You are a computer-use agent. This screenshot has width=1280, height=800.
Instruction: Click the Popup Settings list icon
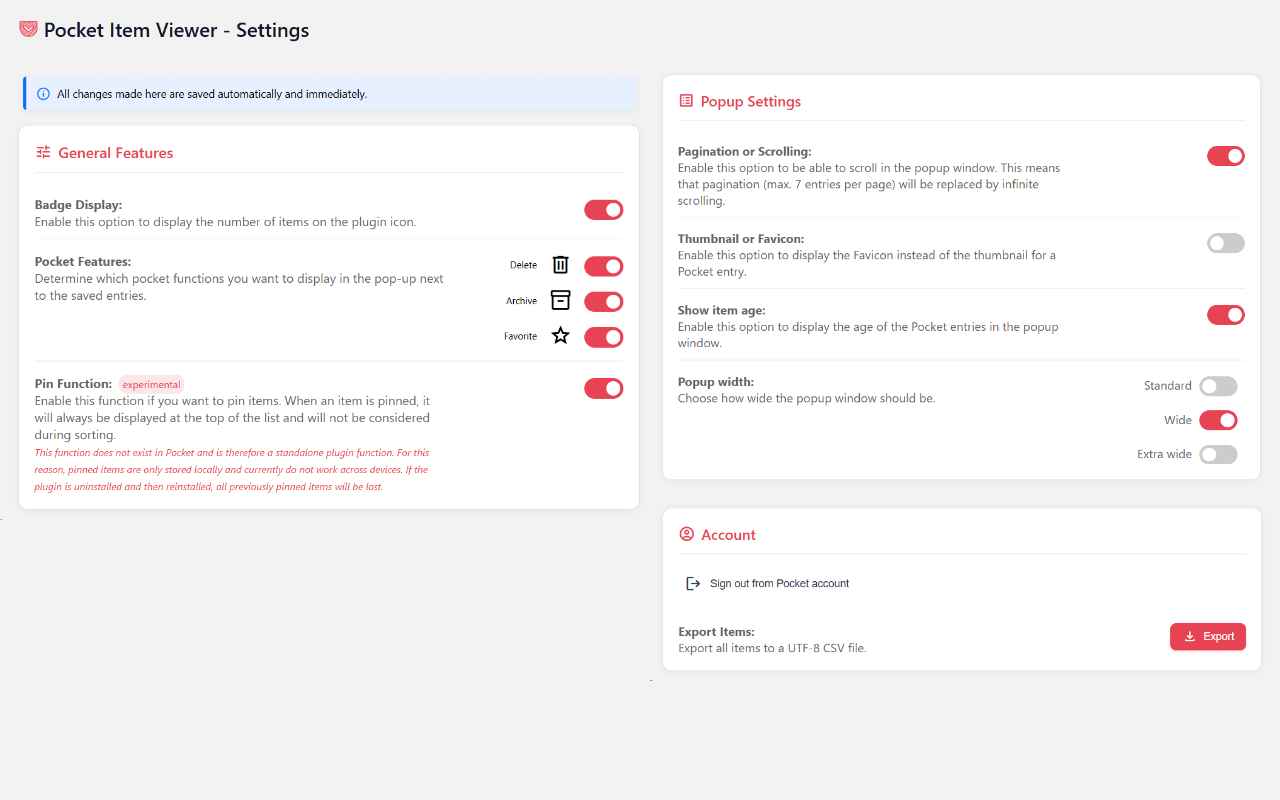click(x=686, y=101)
